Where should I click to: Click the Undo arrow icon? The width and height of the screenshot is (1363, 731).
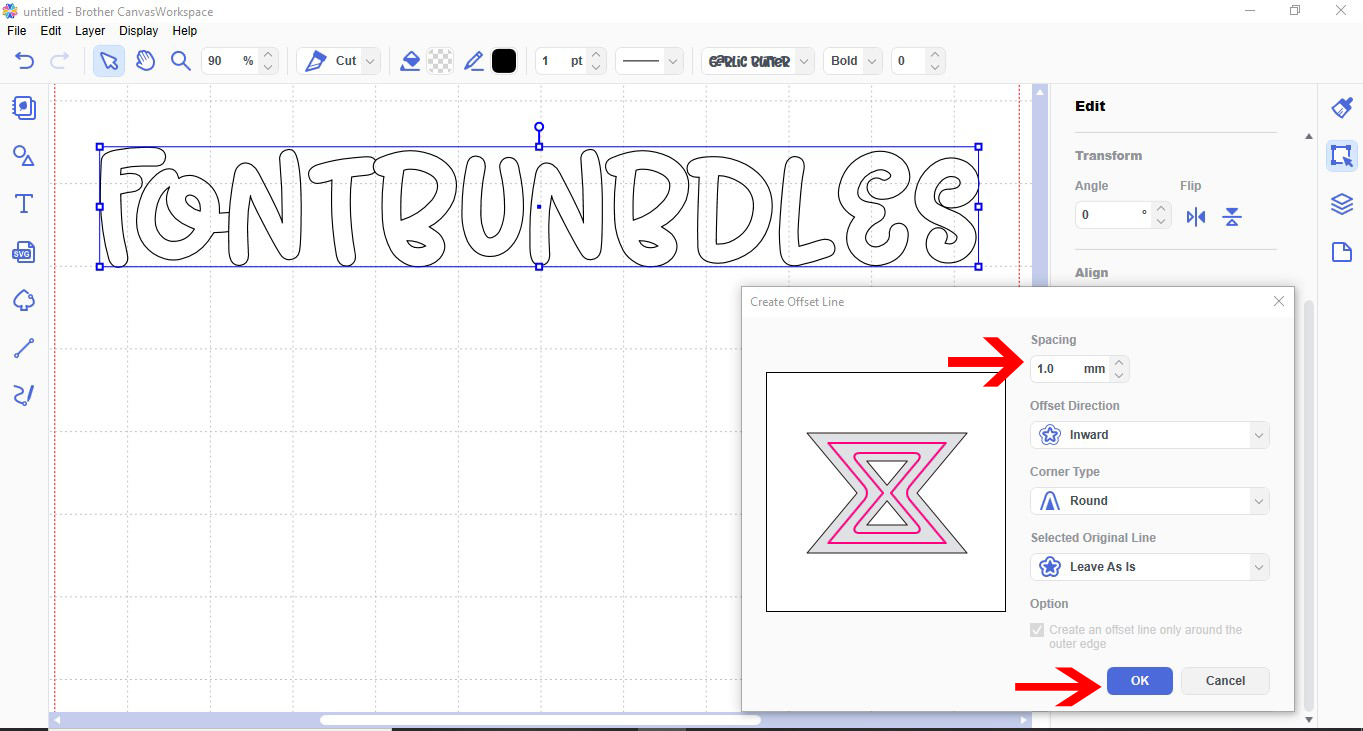[x=24, y=61]
